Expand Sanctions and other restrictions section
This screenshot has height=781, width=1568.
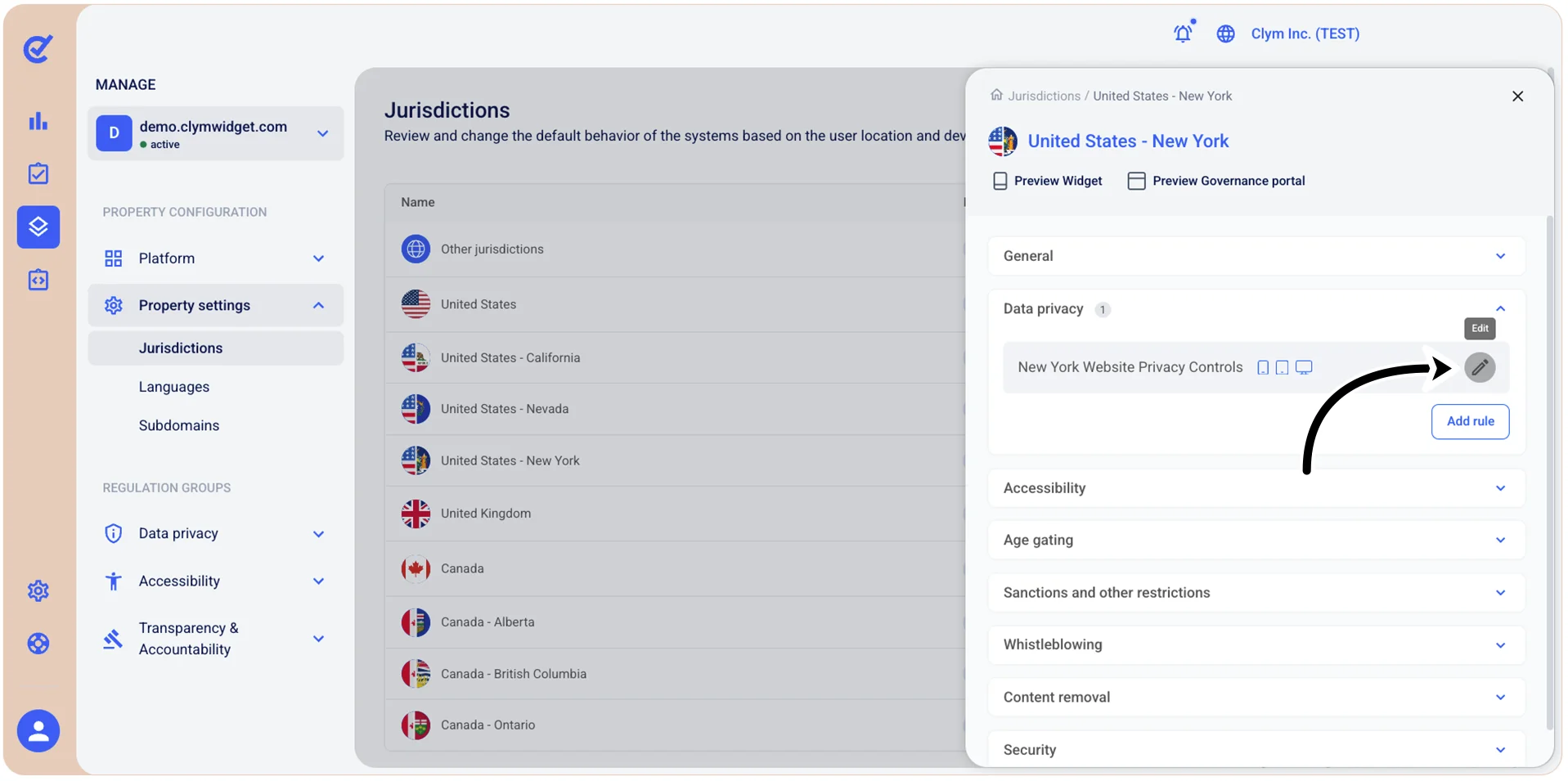coord(1256,592)
